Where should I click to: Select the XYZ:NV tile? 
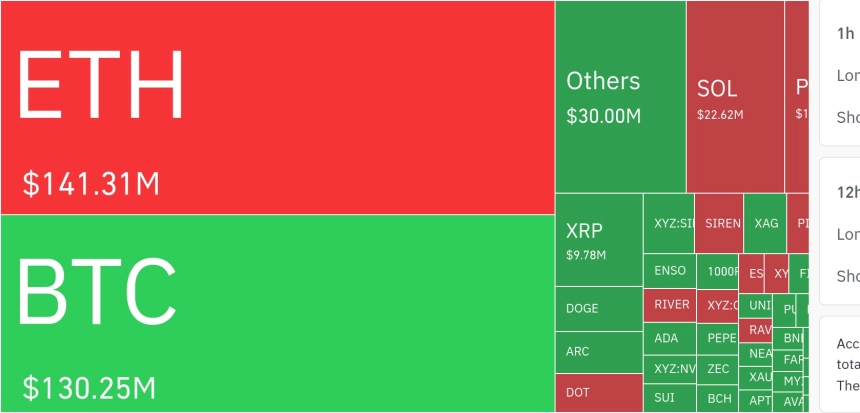pyautogui.click(x=669, y=369)
